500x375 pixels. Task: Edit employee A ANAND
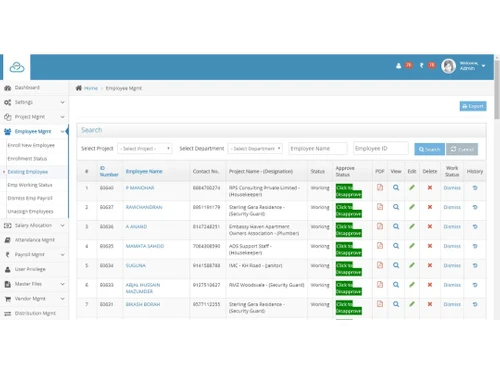coord(412,226)
